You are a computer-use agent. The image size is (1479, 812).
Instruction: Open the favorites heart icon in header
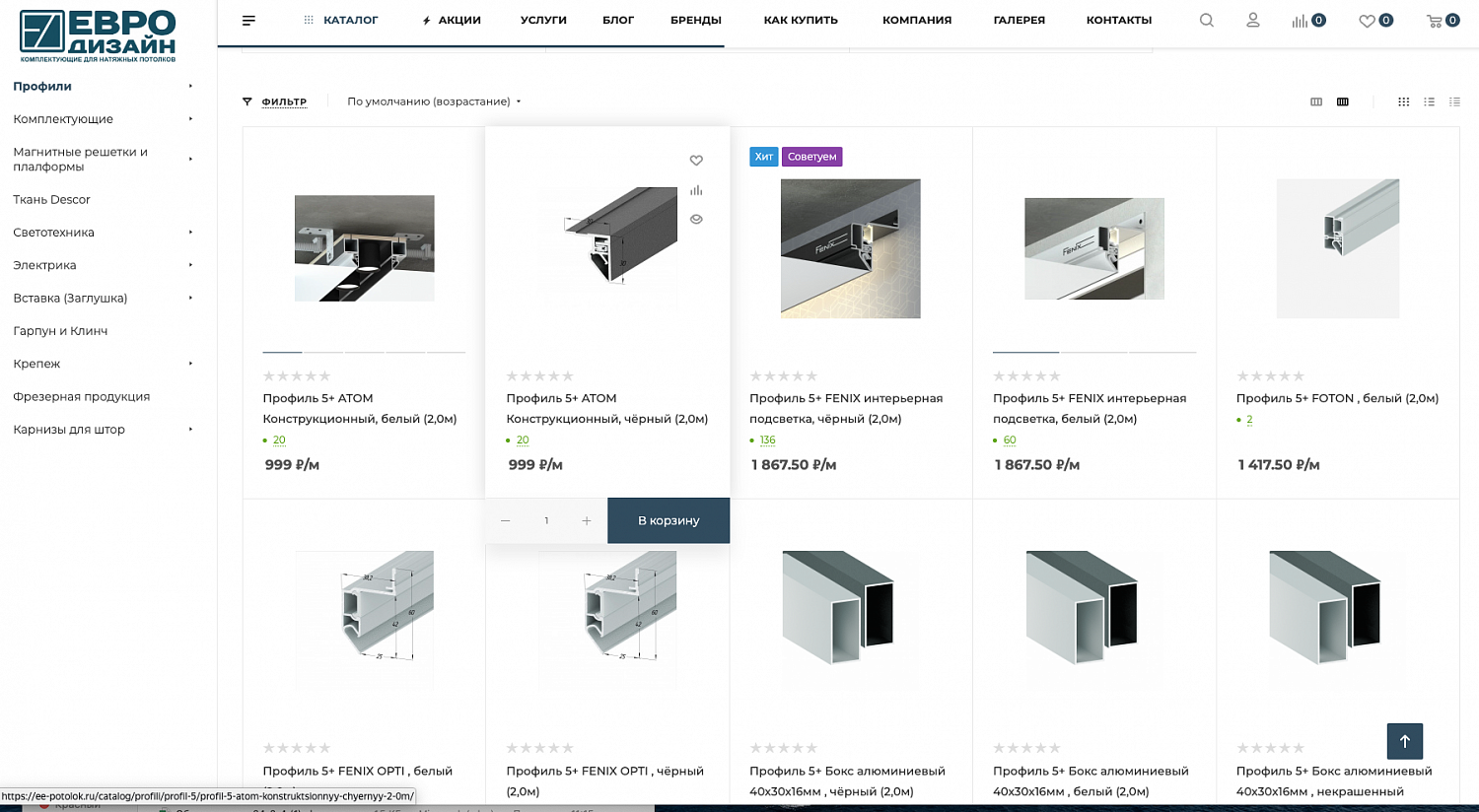click(x=1375, y=20)
